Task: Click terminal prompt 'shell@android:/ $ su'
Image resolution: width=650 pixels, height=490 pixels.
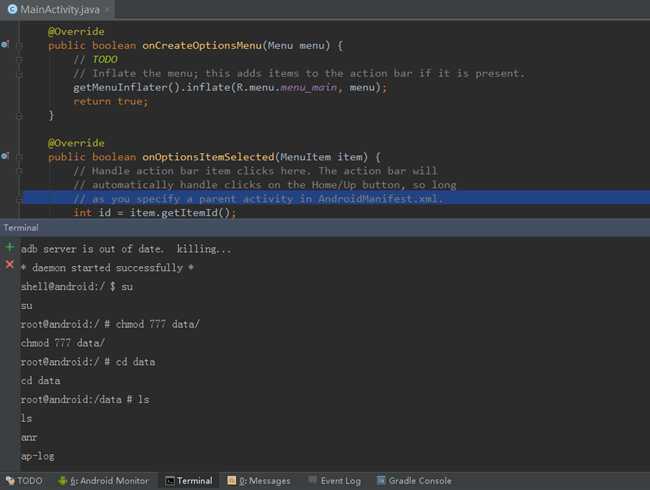Action: [x=77, y=286]
